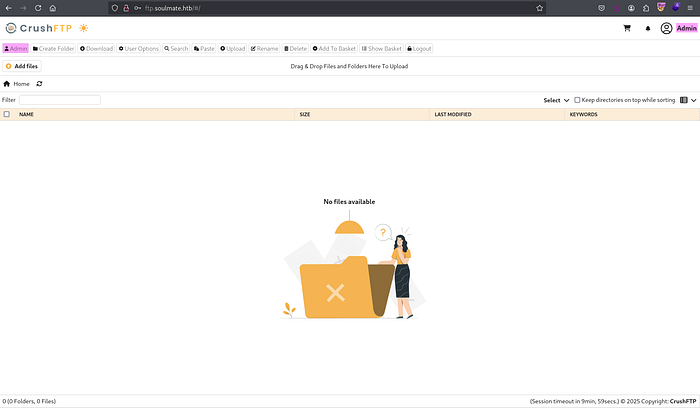Viewport: 700px width, 408px height.
Task: Click the Upload toolbar button
Action: [233, 48]
